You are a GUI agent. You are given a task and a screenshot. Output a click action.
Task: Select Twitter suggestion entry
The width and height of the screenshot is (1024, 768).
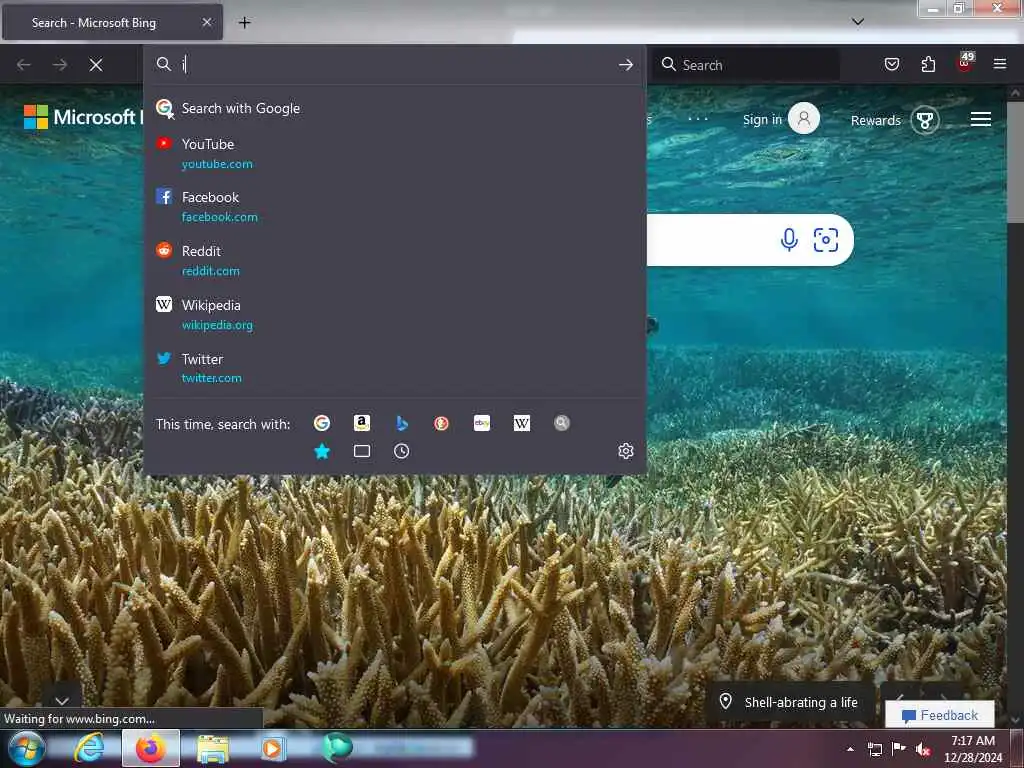[x=394, y=368]
